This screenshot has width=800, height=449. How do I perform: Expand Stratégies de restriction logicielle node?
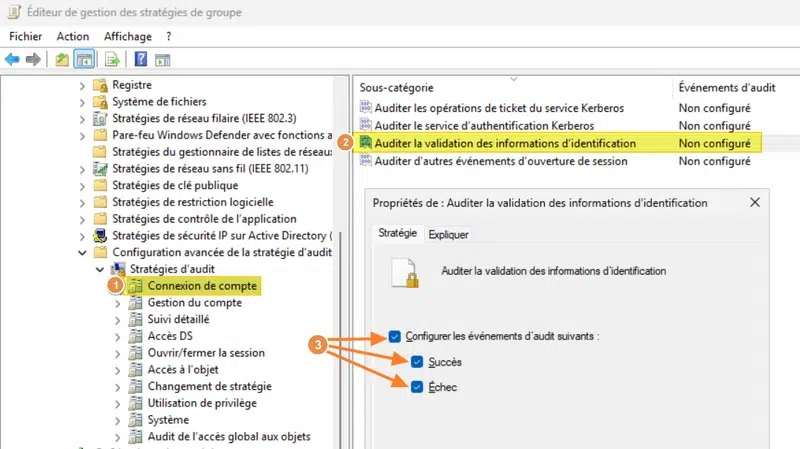[82, 203]
